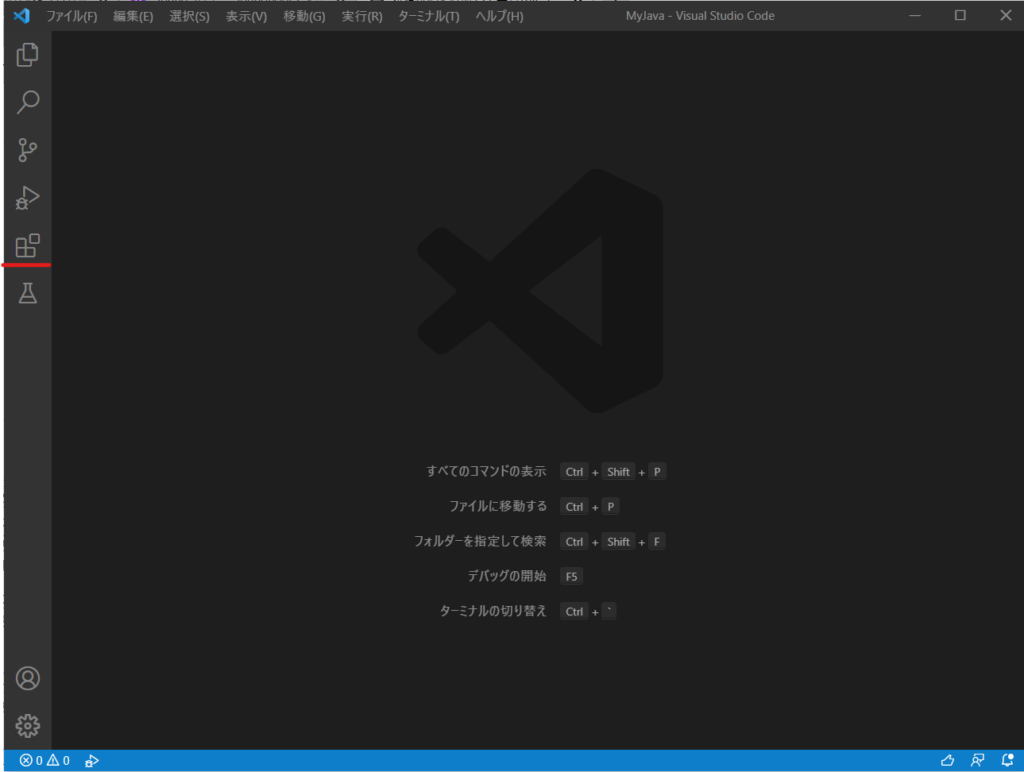Open the Manage gear icon

28,726
